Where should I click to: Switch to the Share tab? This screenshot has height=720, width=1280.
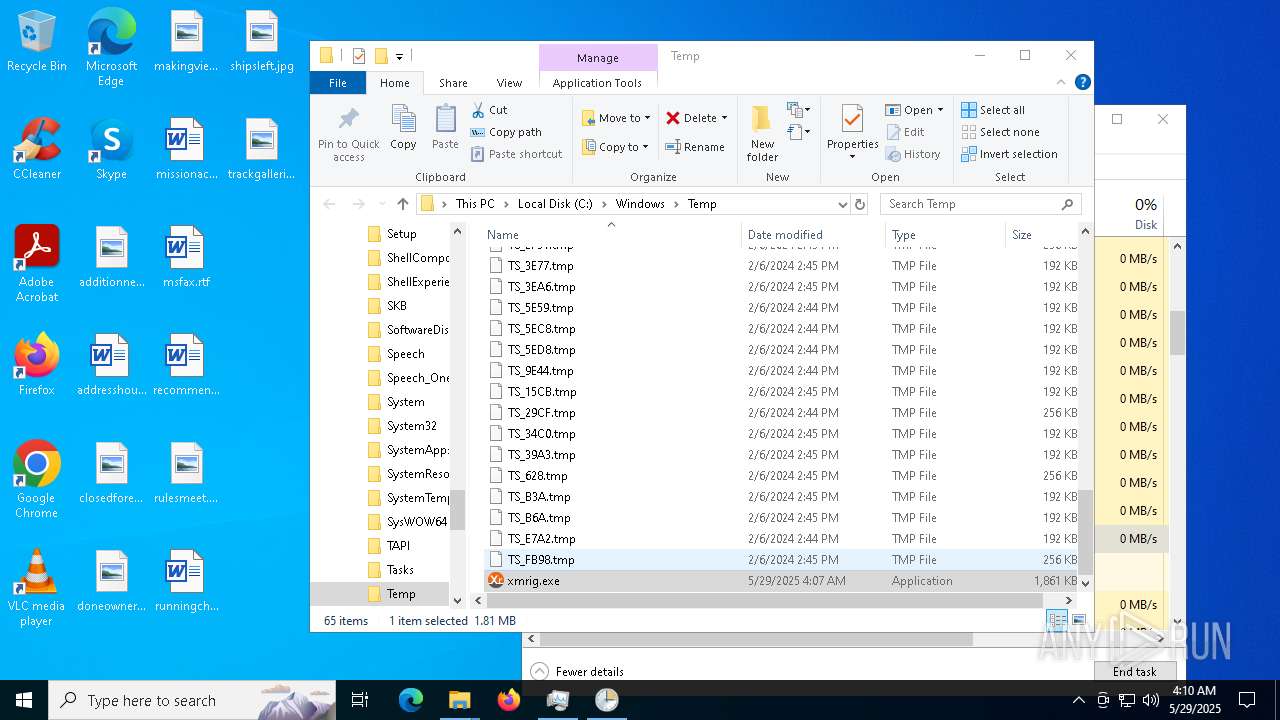[453, 83]
